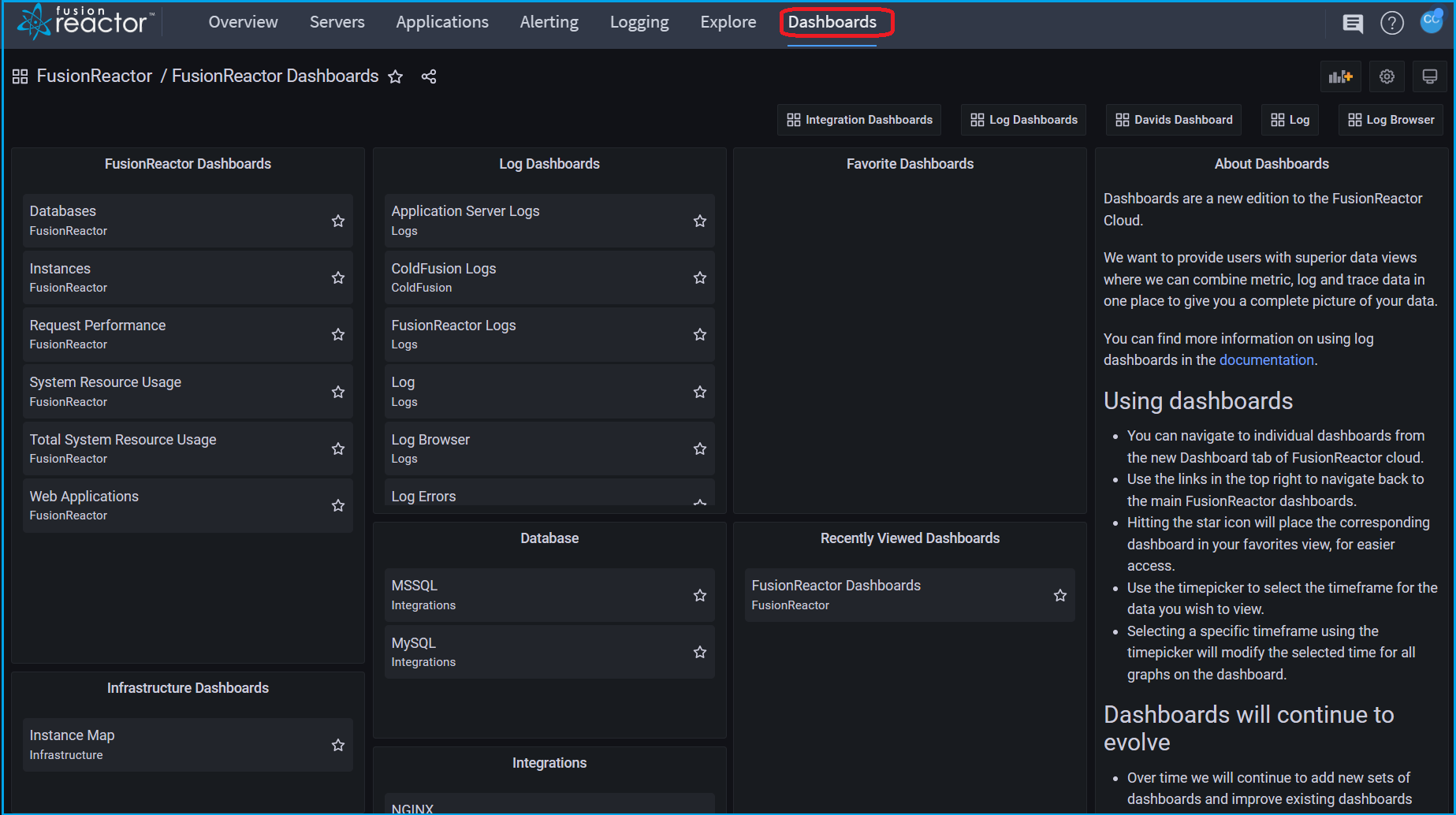Screen dimensions: 1456x815
Task: Favorite the Web Applications dashboard
Action: pyautogui.click(x=338, y=505)
